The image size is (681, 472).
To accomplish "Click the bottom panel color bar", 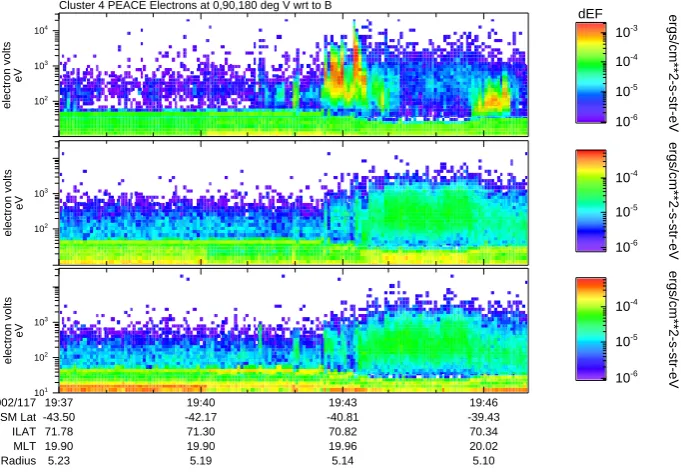I will [x=590, y=329].
